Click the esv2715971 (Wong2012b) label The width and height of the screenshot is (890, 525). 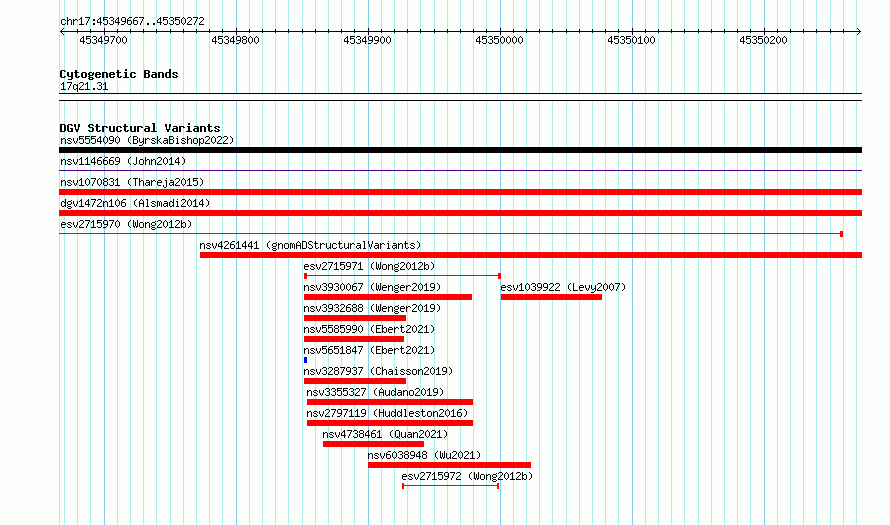tap(370, 266)
